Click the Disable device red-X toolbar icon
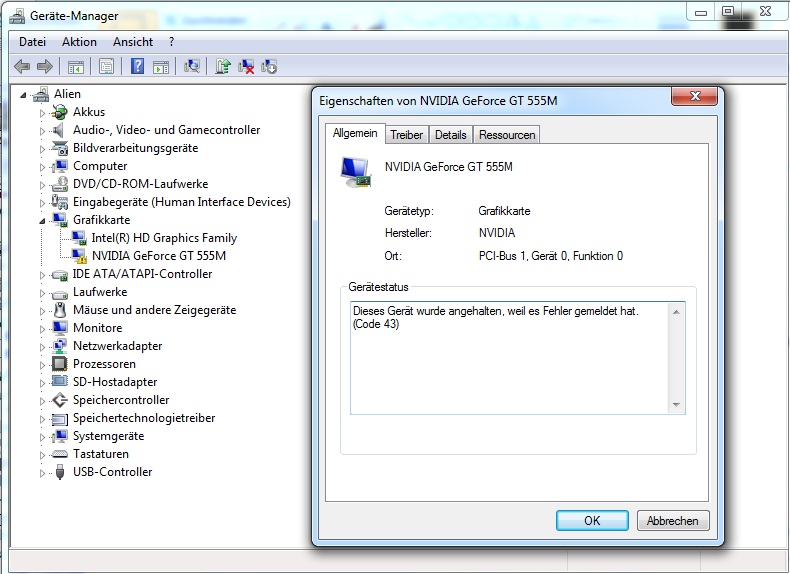The width and height of the screenshot is (790, 574). click(x=246, y=67)
